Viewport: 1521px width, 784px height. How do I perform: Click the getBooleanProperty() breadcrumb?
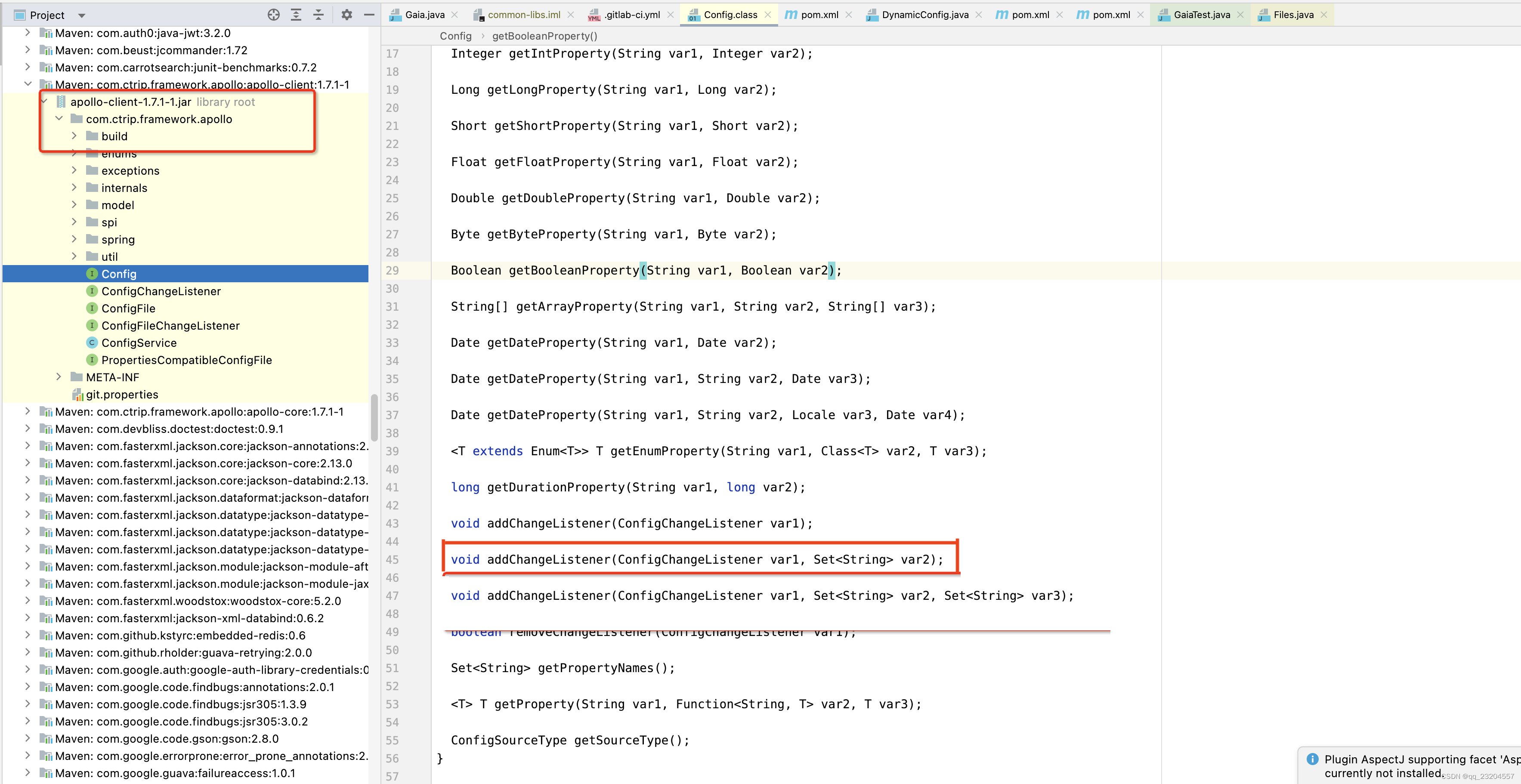point(544,36)
